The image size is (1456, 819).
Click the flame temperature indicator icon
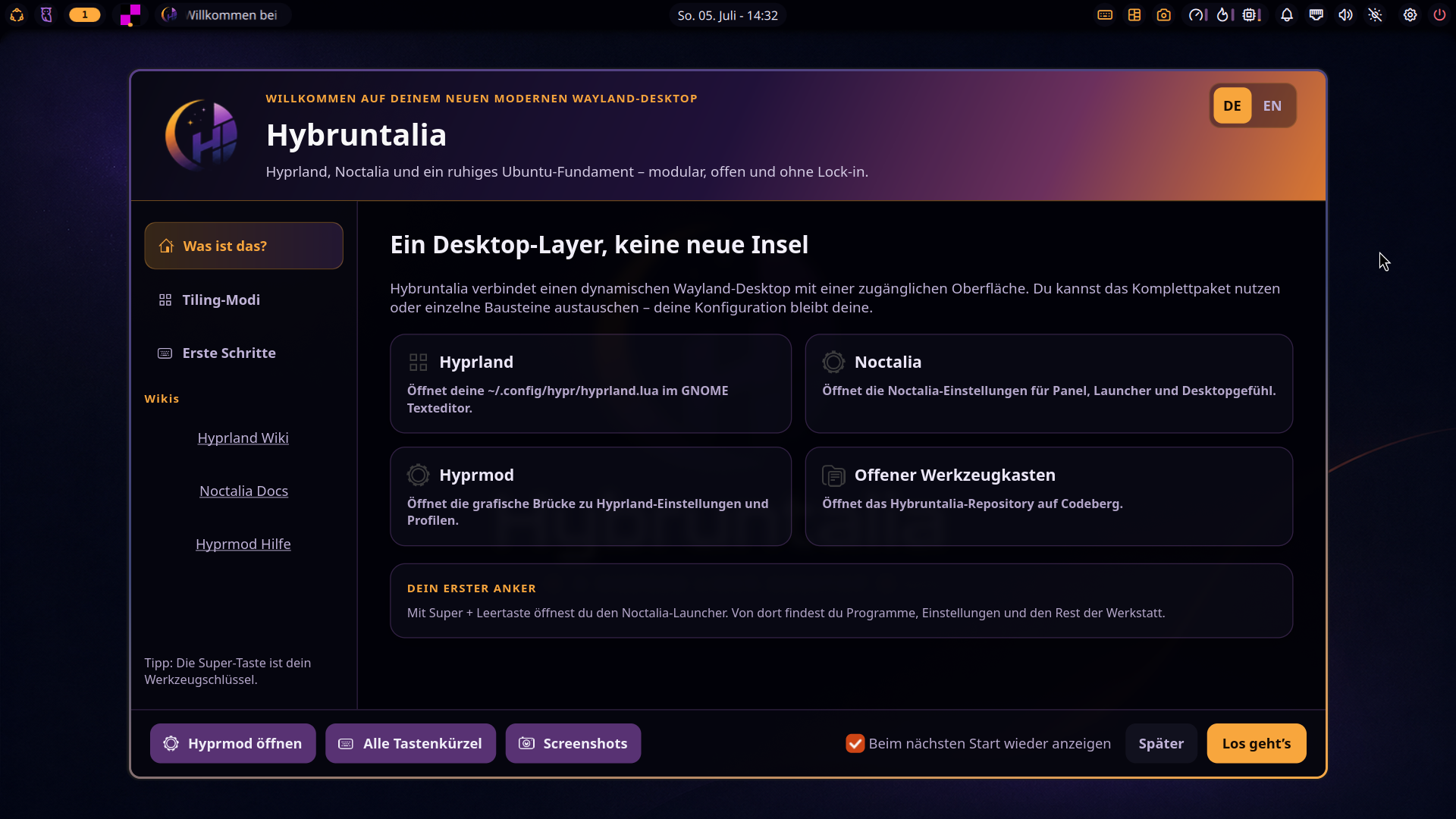pyautogui.click(x=1224, y=15)
